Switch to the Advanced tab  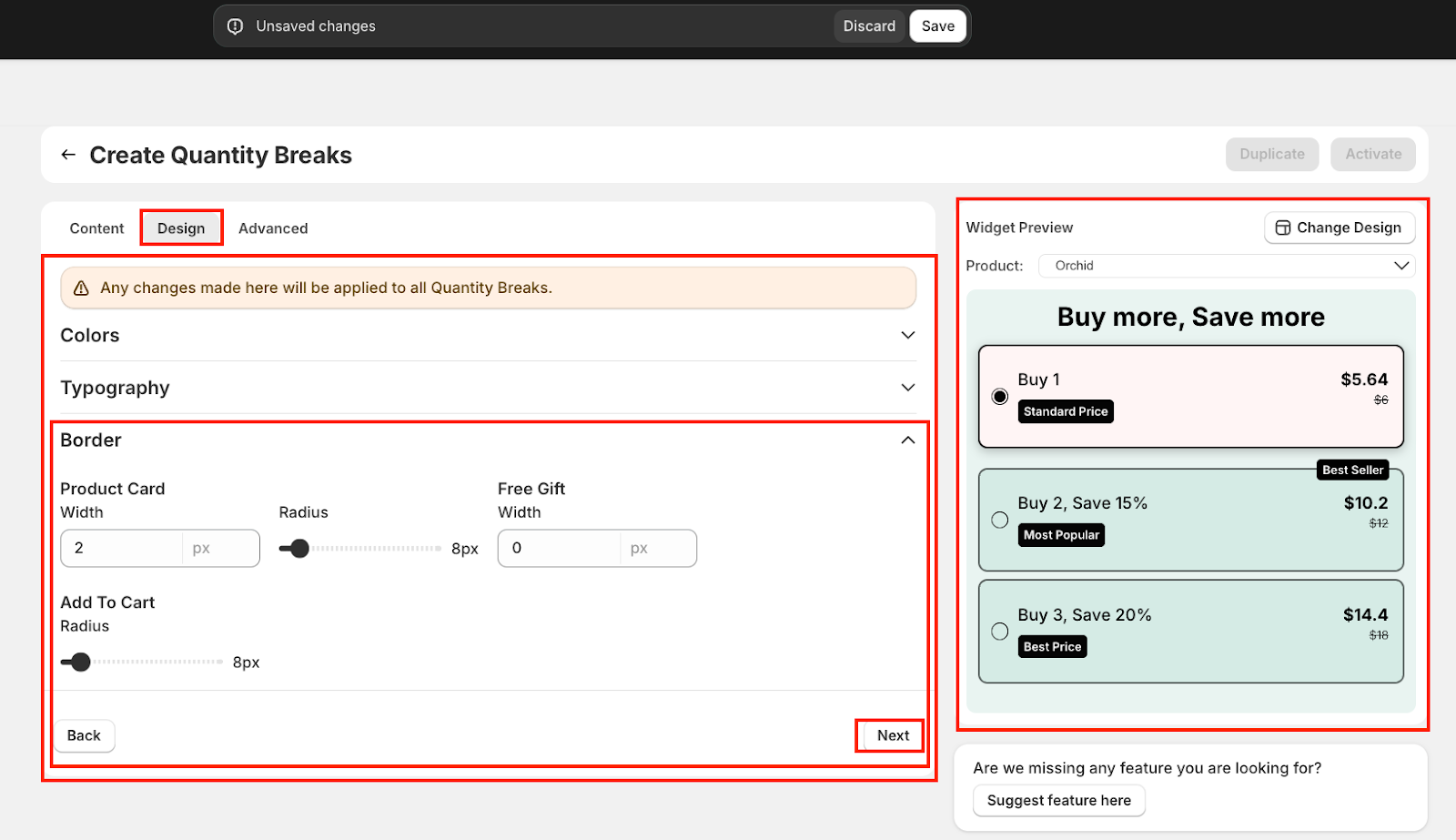(273, 228)
